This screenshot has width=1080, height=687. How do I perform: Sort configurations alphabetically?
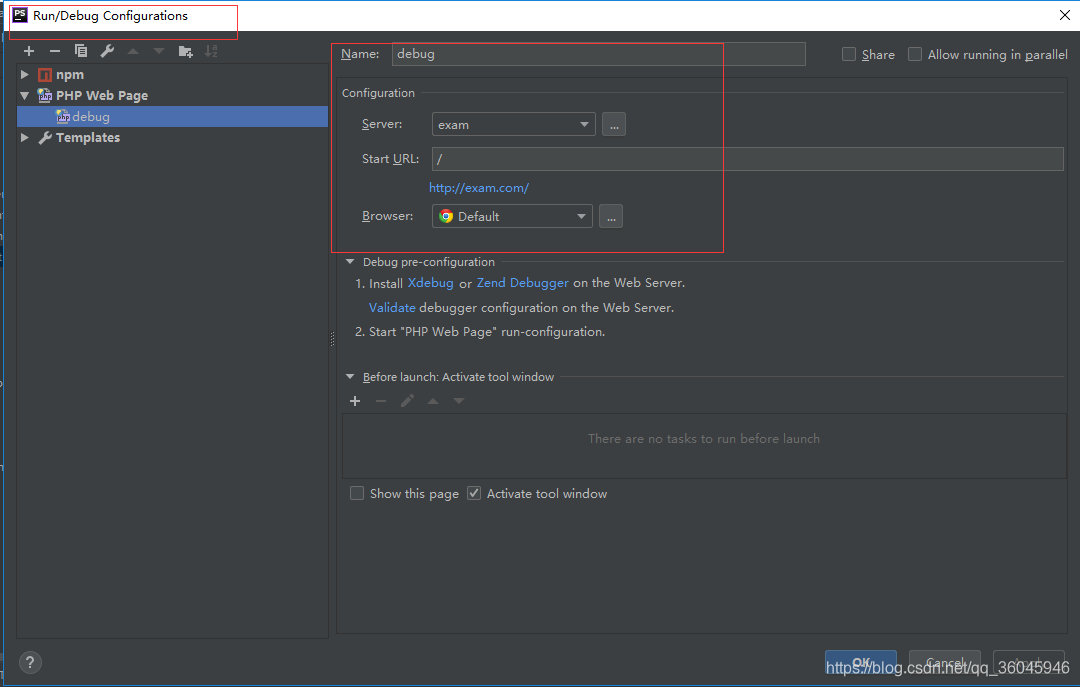click(211, 50)
